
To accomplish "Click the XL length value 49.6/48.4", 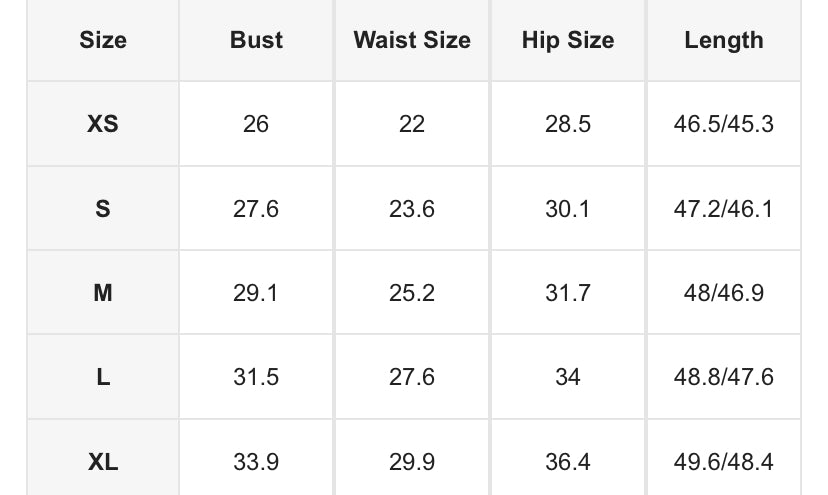I will [x=723, y=461].
